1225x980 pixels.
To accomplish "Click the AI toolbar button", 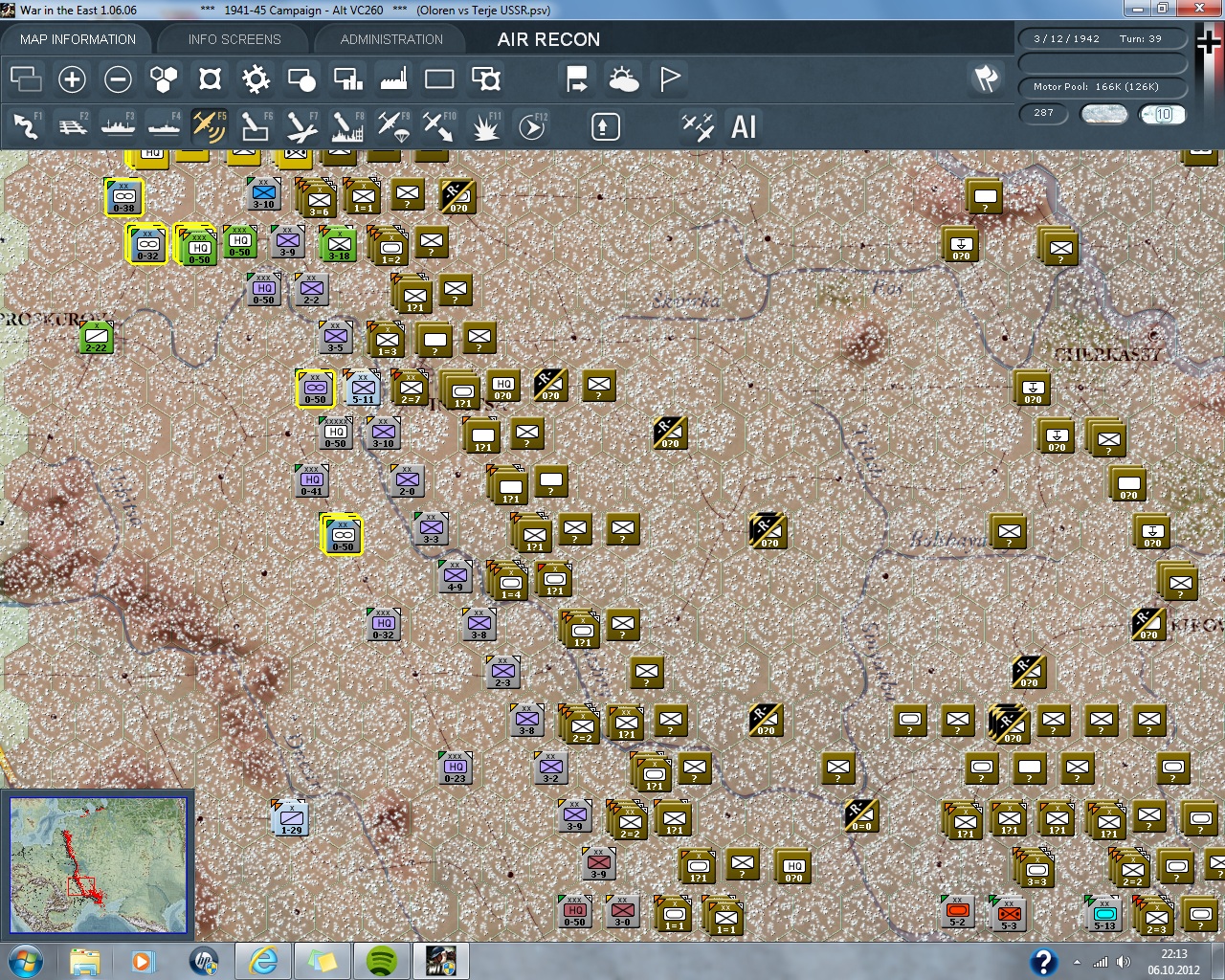I will coord(744,126).
